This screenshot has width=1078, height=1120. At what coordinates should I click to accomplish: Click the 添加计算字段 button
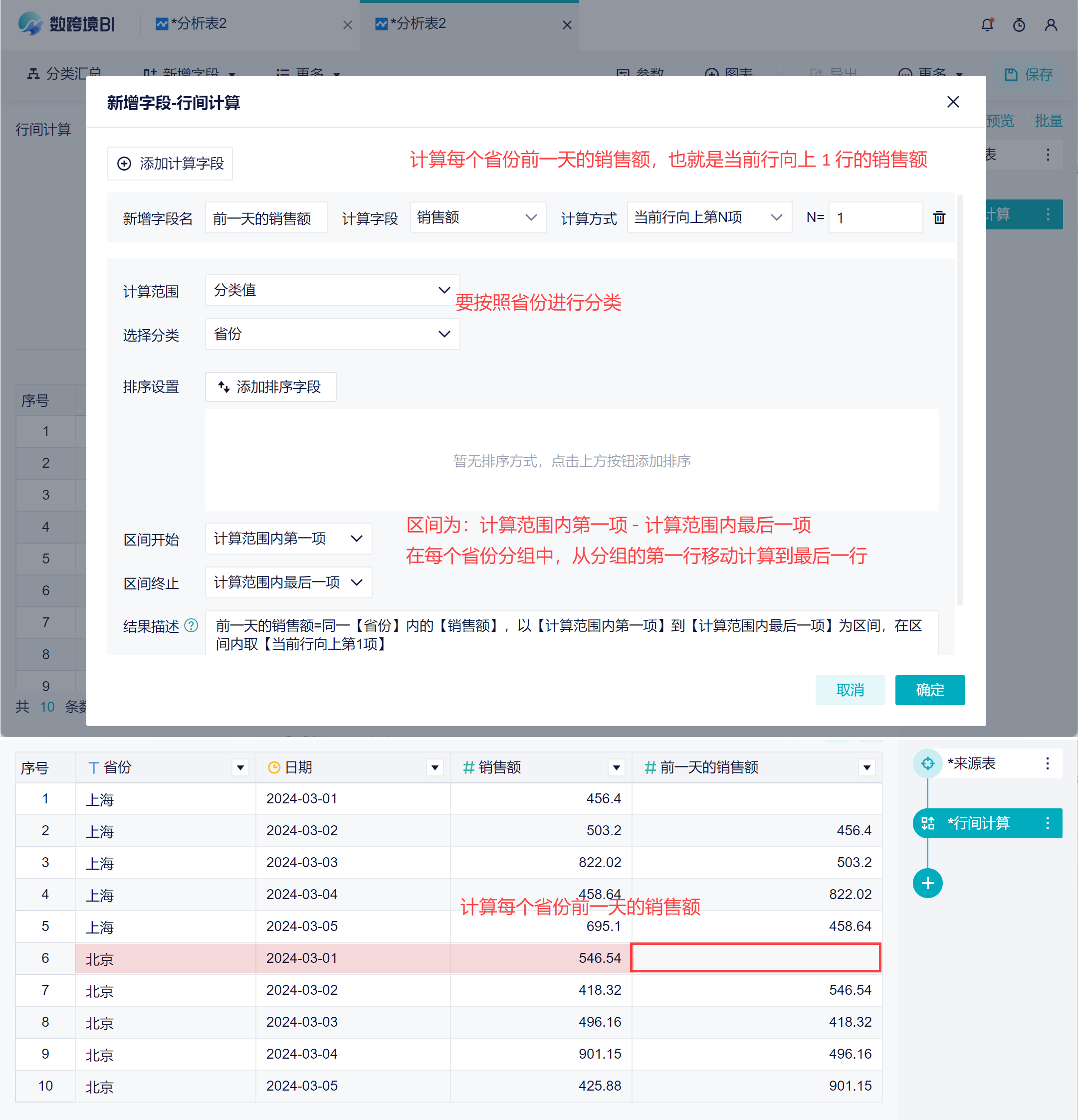click(x=170, y=164)
